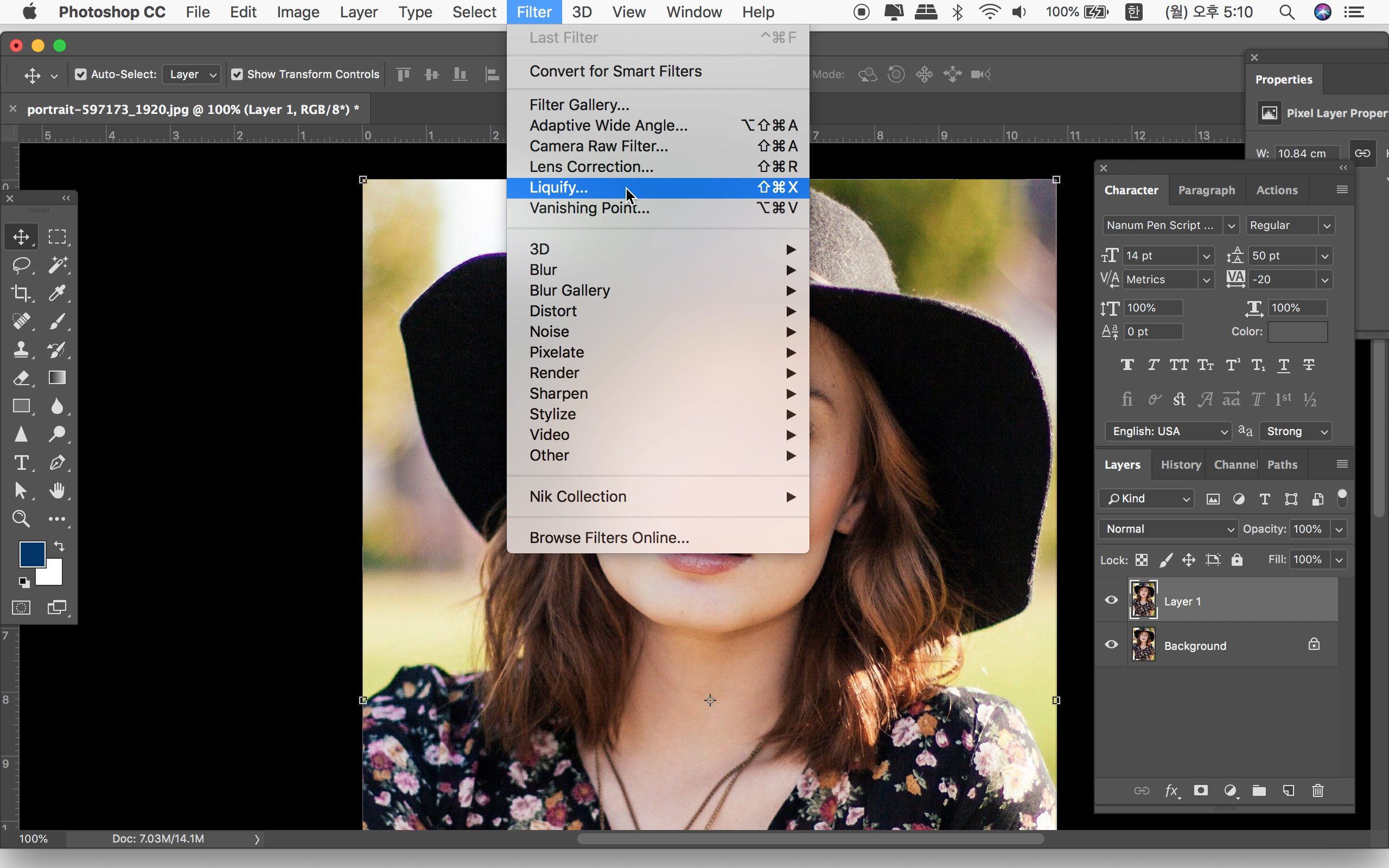Choose Liquify from the Filter menu
Viewport: 1389px width, 868px height.
coord(558,188)
